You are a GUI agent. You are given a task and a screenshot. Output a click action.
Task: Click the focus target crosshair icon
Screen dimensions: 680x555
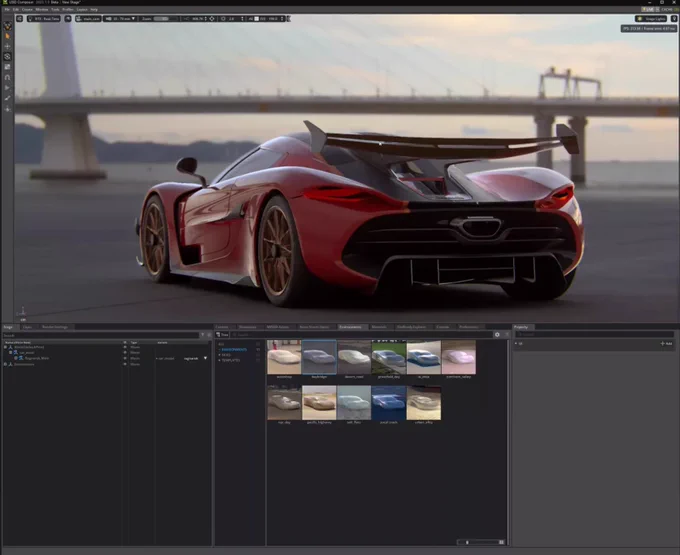click(212, 19)
